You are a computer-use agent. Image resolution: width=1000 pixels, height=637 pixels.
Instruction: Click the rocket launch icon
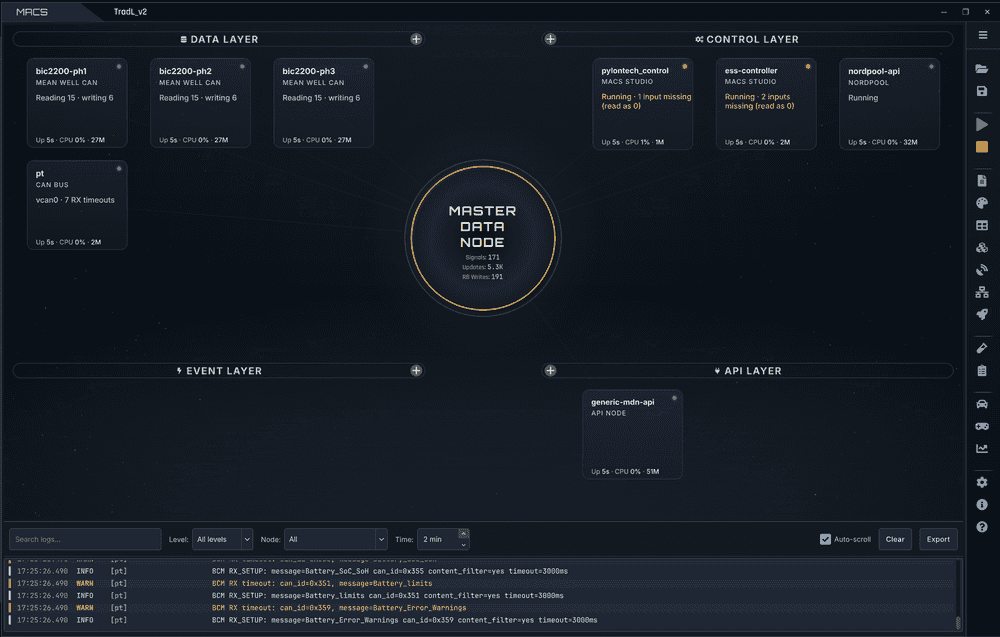(982, 314)
